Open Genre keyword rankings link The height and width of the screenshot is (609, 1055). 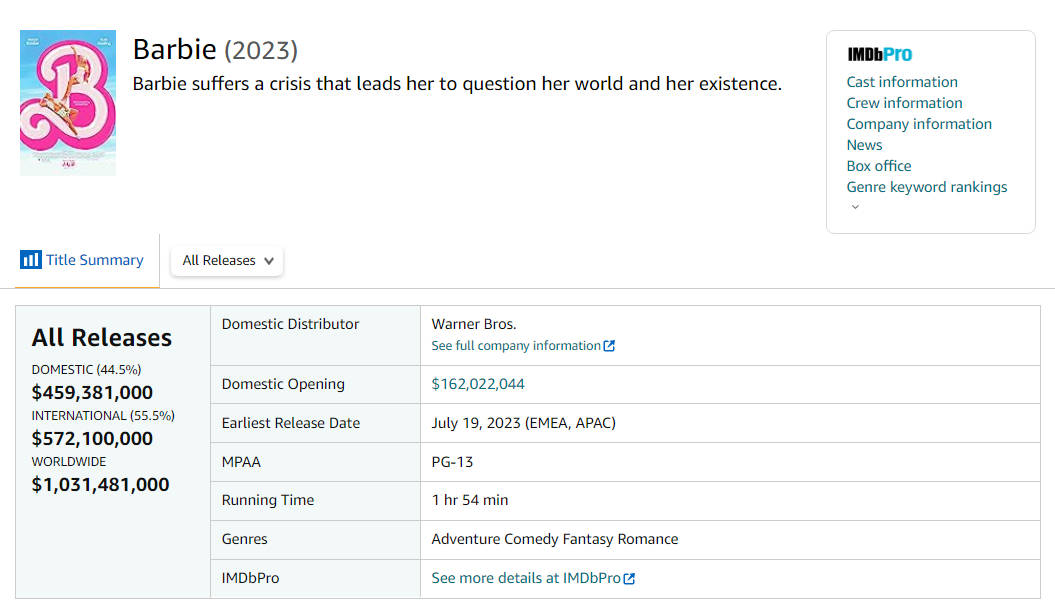pos(926,187)
